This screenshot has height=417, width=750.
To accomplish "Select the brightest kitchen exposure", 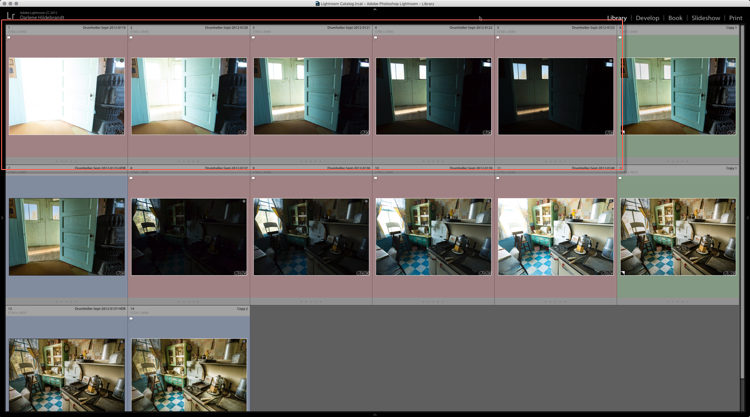I will (x=556, y=237).
